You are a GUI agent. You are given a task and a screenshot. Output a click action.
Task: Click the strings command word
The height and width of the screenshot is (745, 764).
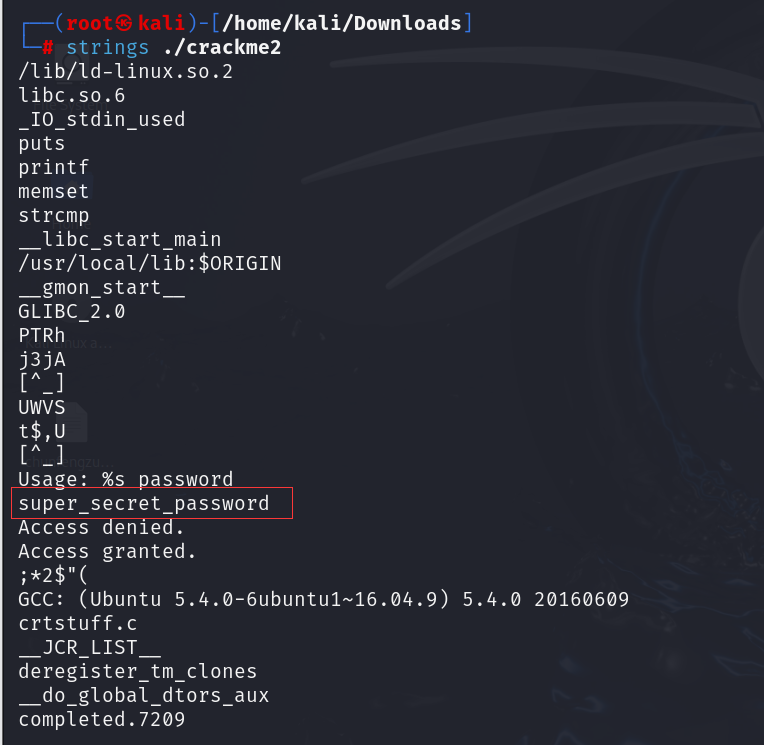coord(107,48)
